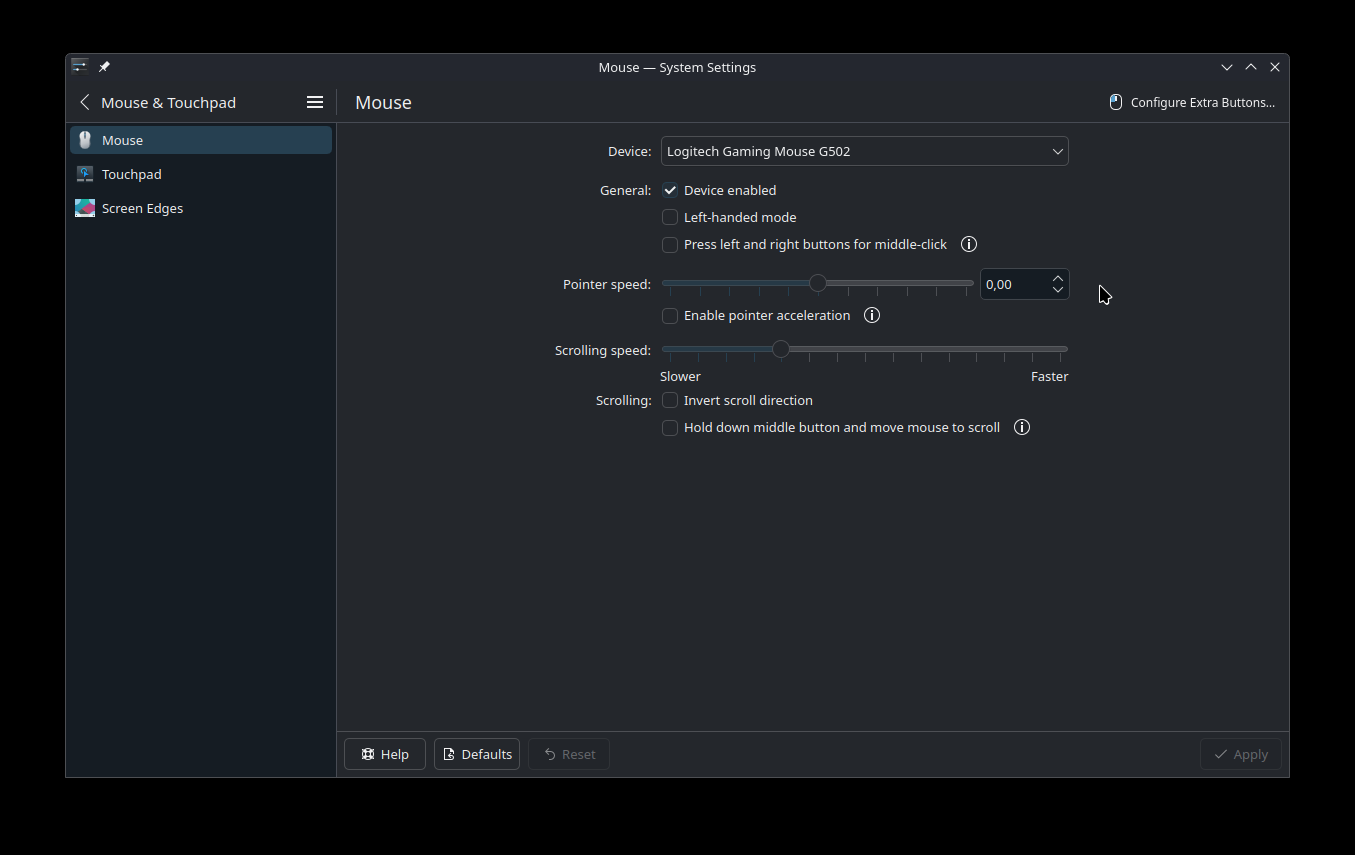The image size is (1355, 855).
Task: Enable hold middle button to scroll
Action: click(670, 427)
